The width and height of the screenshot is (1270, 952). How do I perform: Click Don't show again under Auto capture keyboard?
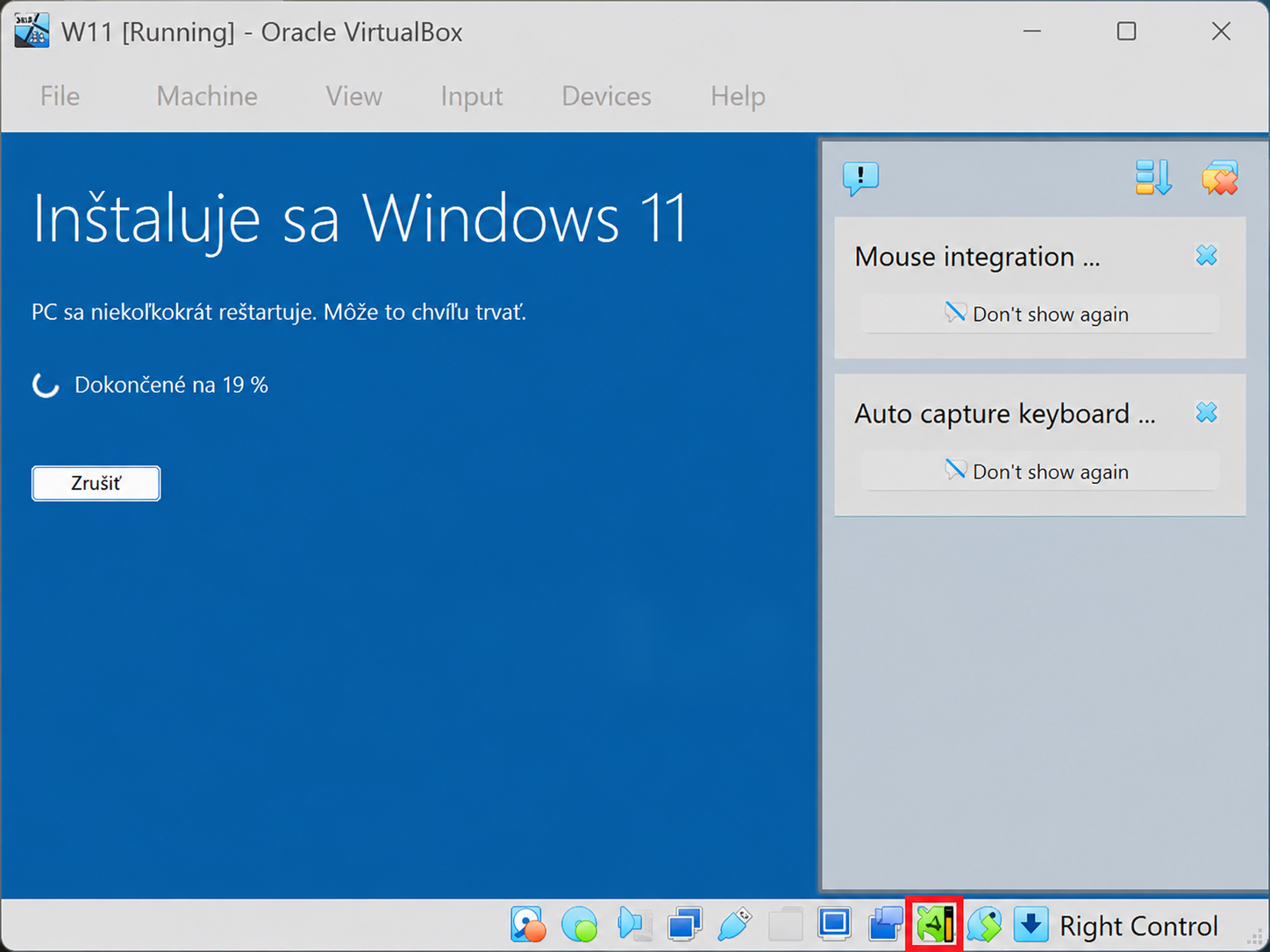pos(1039,471)
